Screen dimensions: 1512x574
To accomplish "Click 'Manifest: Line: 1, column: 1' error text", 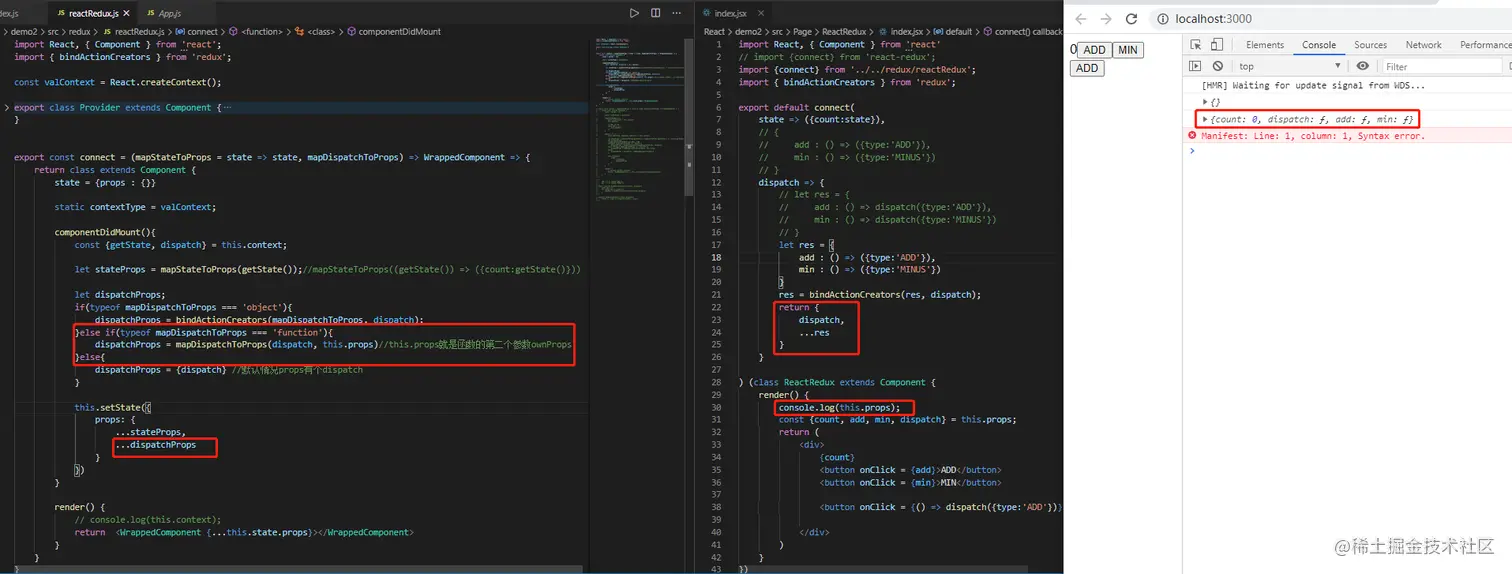I will coord(1313,135).
